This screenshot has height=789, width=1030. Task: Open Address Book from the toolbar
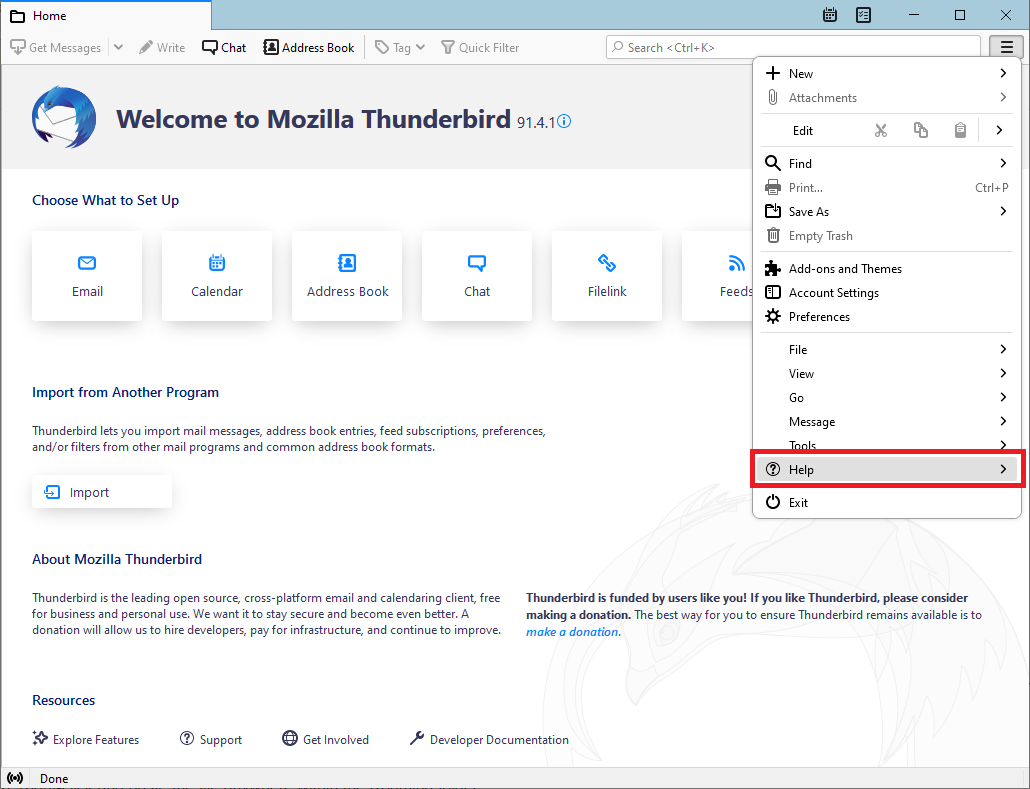coord(309,47)
